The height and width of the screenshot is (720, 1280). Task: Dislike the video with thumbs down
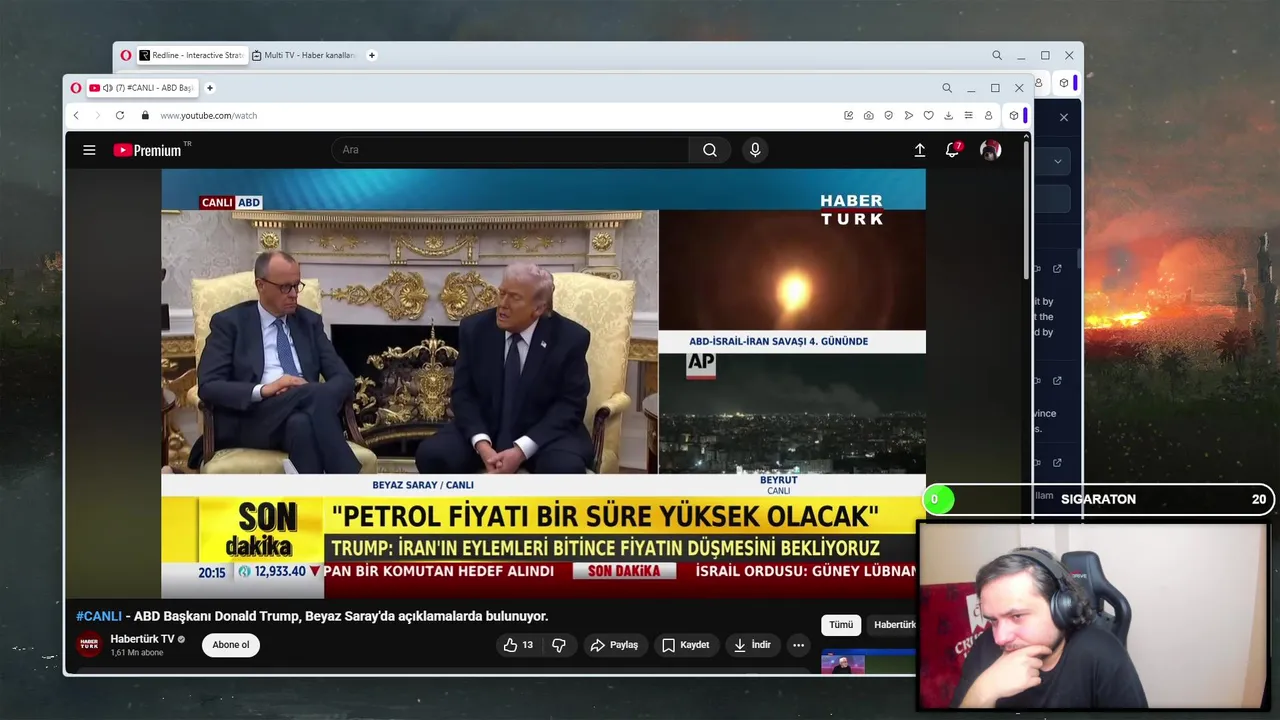(559, 645)
